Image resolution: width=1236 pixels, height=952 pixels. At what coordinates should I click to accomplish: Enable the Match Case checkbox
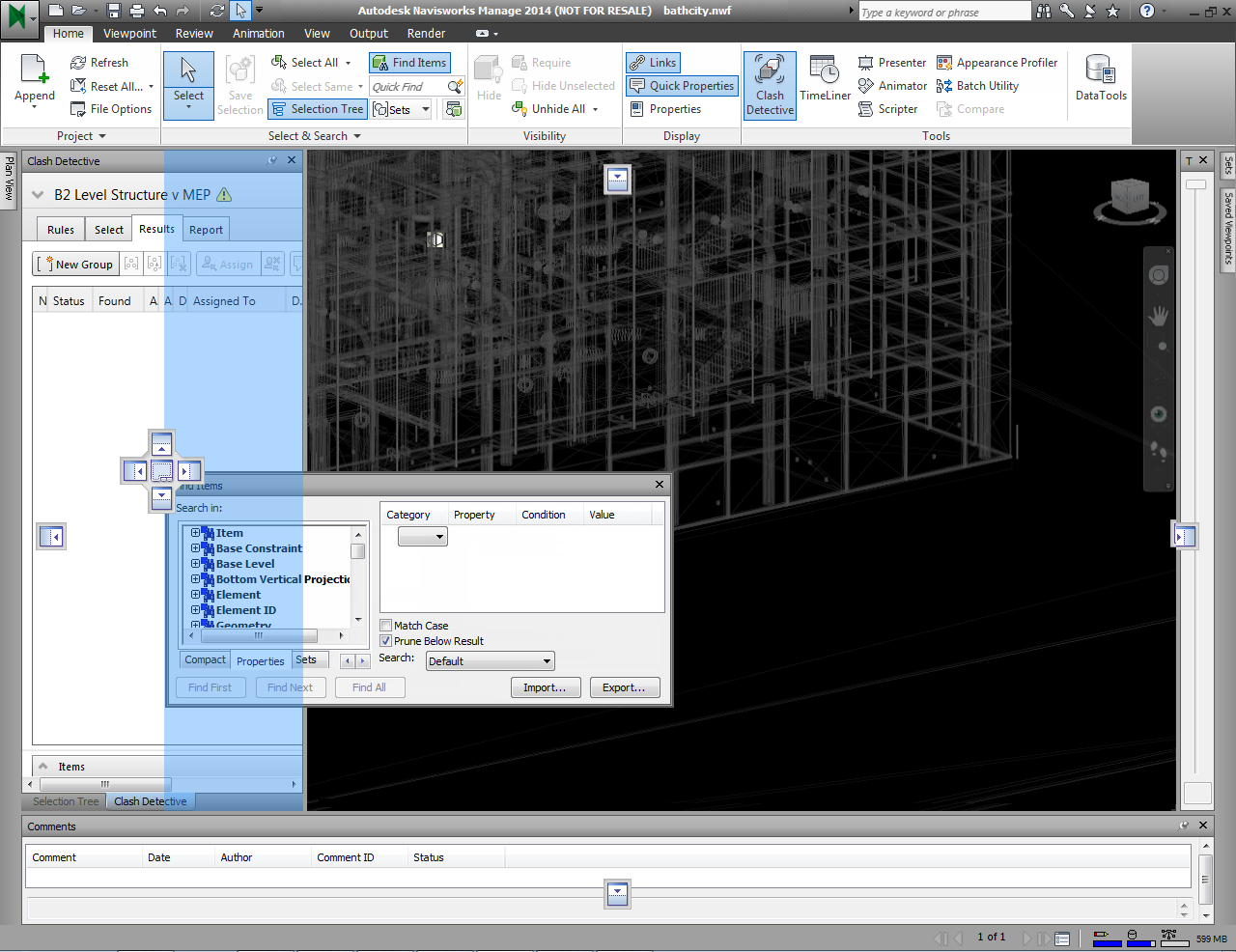(x=386, y=626)
